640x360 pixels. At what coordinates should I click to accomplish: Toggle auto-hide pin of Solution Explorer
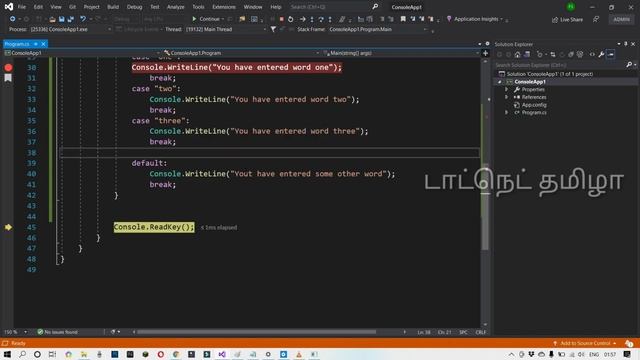click(x=626, y=44)
